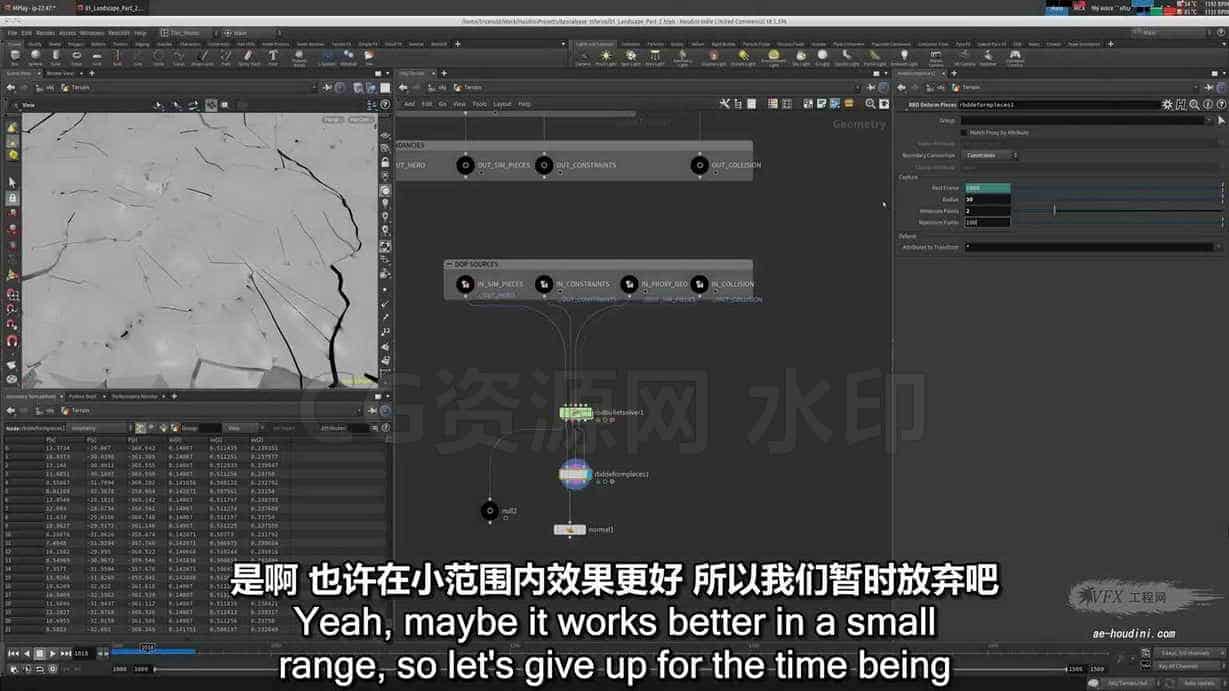
Task: Click the Radius input field
Action: point(987,199)
